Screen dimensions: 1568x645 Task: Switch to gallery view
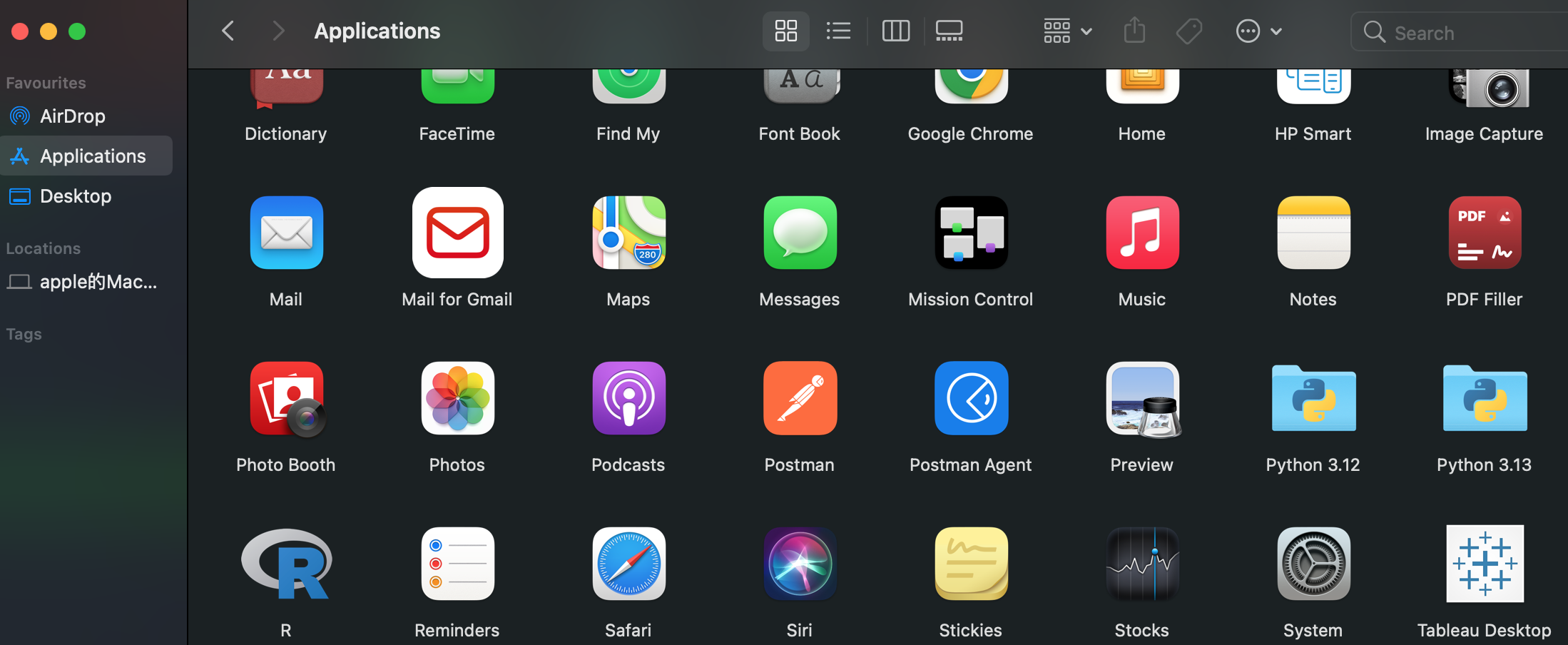coord(949,31)
